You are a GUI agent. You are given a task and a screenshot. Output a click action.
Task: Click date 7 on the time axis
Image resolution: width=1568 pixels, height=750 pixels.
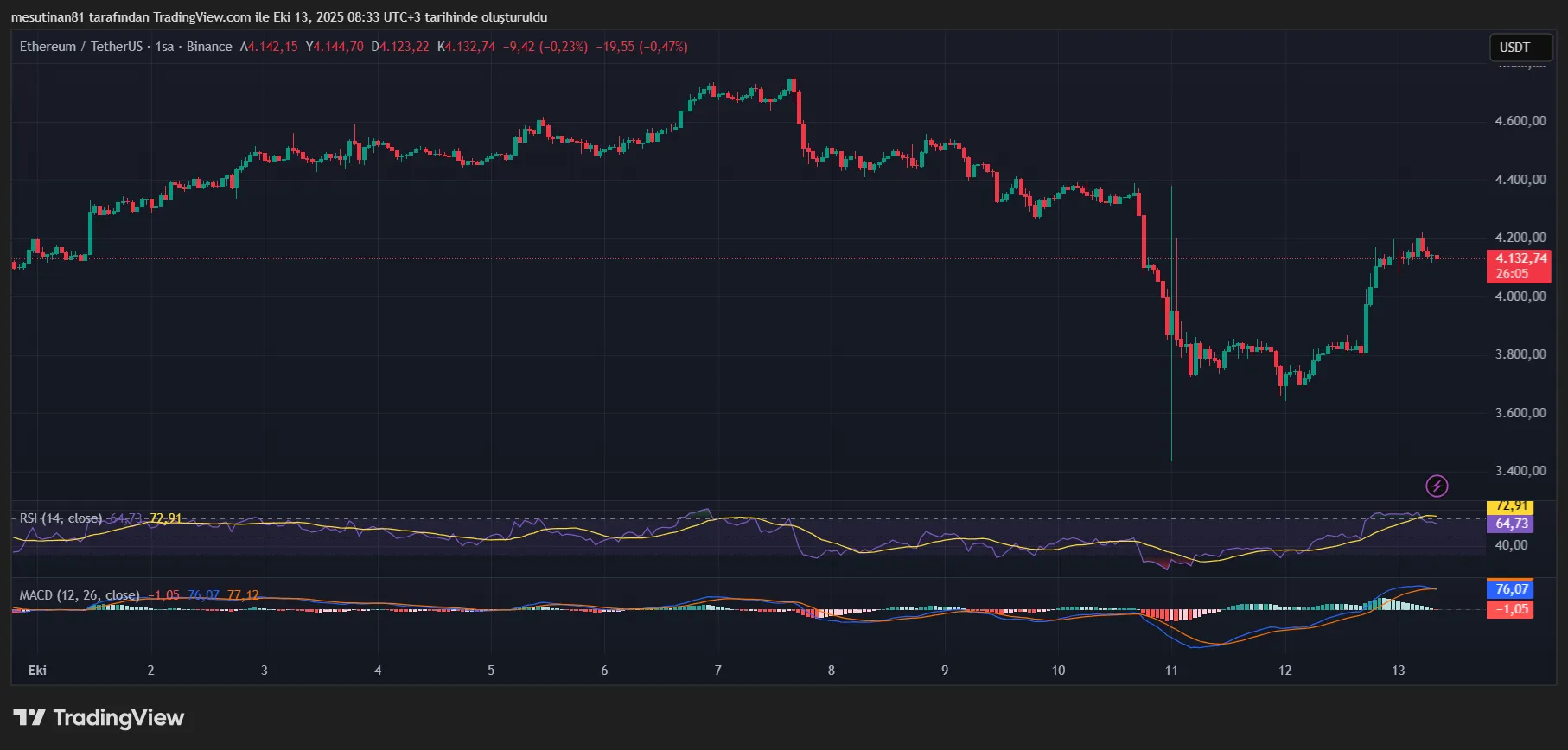click(x=717, y=671)
